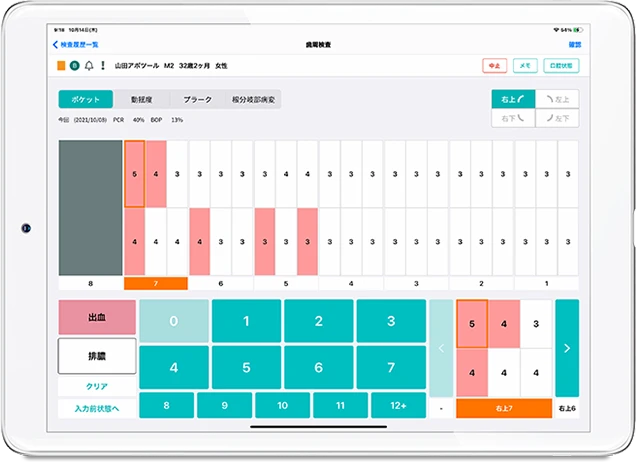
Task: Switch to the プラーク tab
Action: click(197, 100)
